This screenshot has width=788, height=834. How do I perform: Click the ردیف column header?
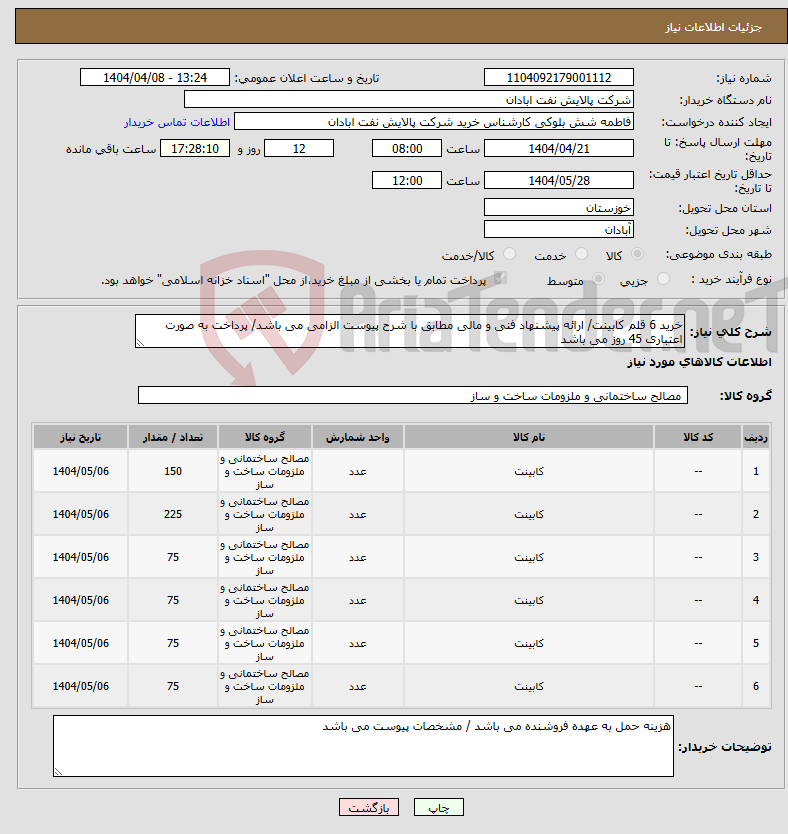[x=756, y=437]
